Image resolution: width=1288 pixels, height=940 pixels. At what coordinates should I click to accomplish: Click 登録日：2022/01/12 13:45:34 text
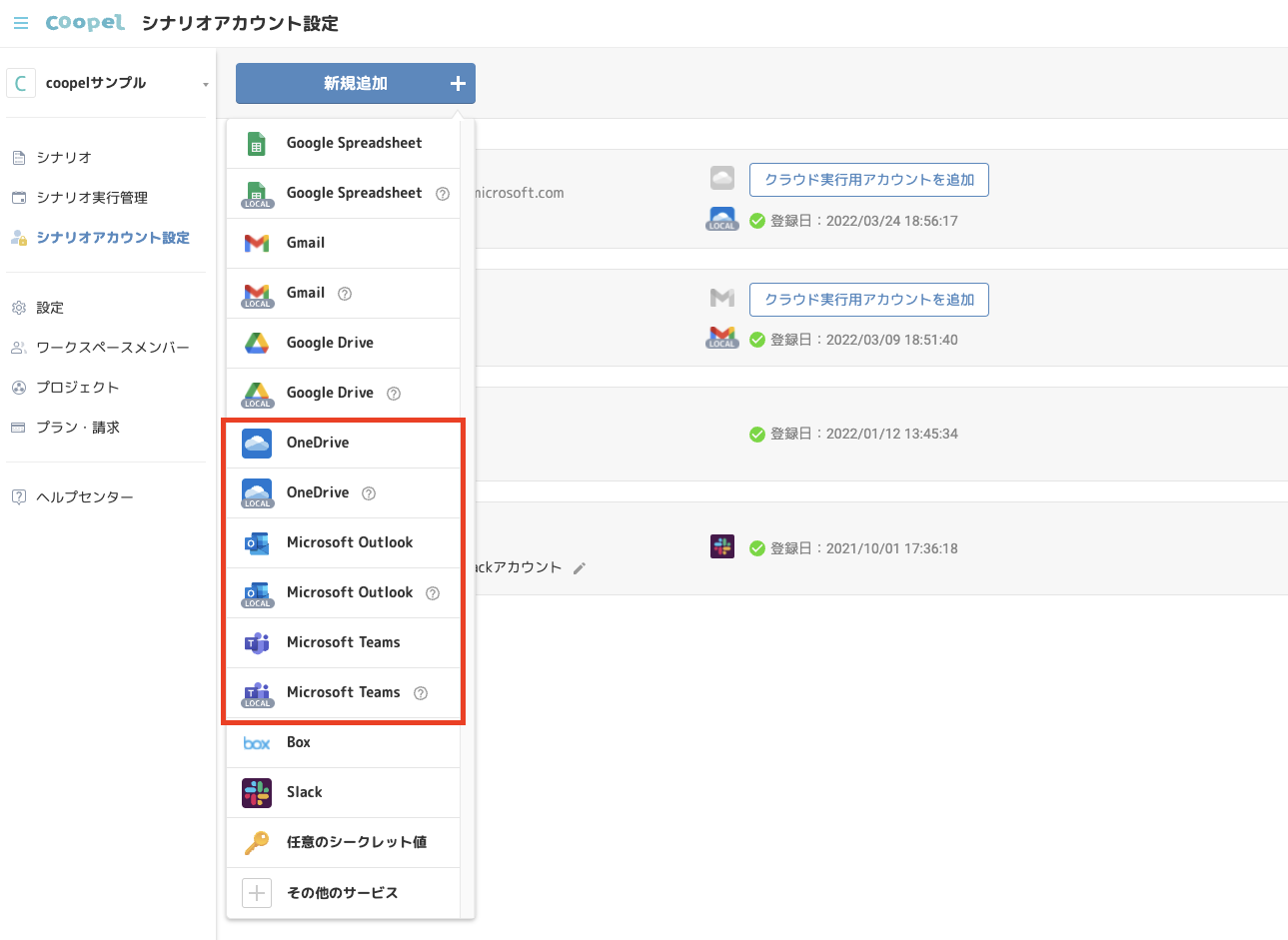point(864,434)
